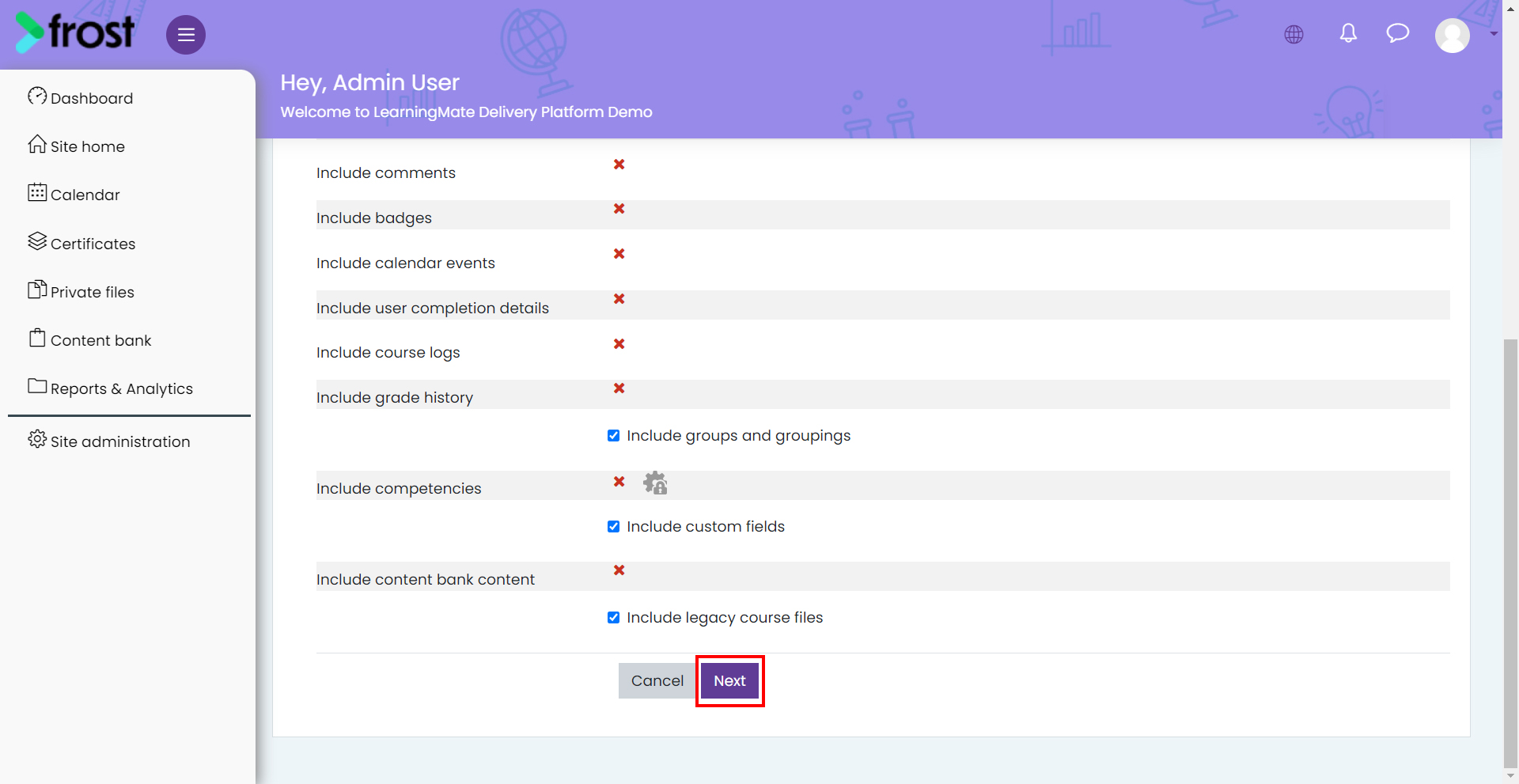This screenshot has width=1519, height=784.
Task: Expand the user menu dropdown arrow
Action: (1494, 34)
